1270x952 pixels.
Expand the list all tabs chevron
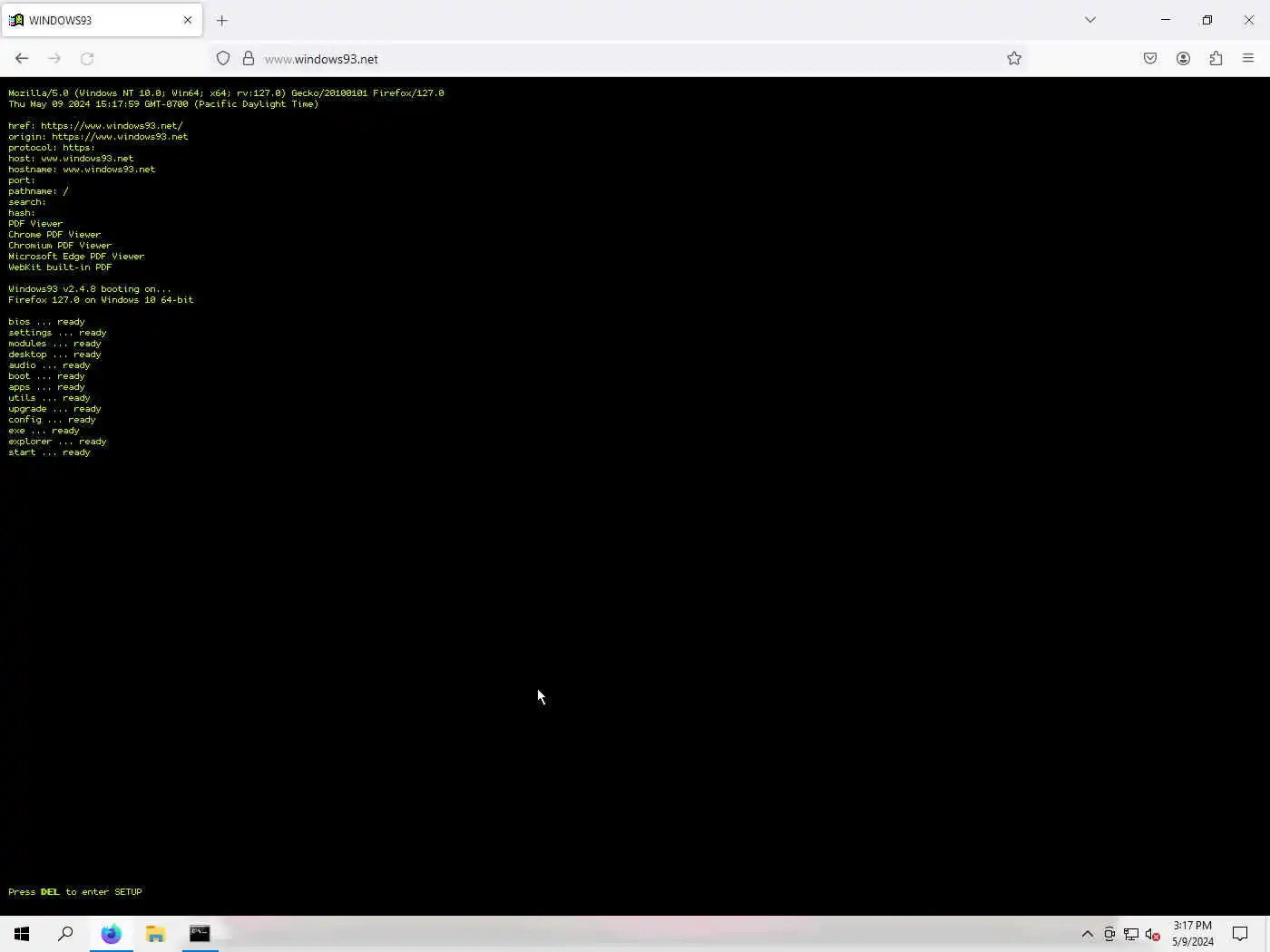pyautogui.click(x=1090, y=20)
